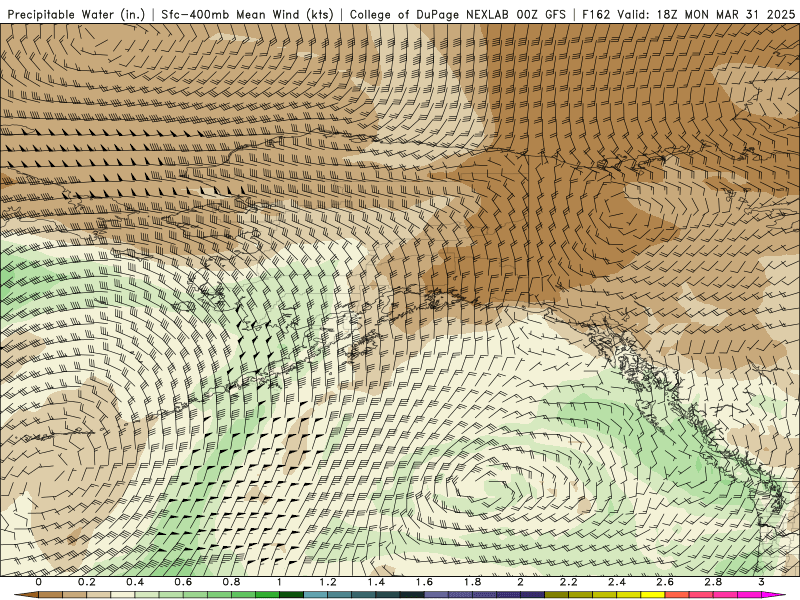
Task: Click the colorbar label '2.4'
Action: 617,582
